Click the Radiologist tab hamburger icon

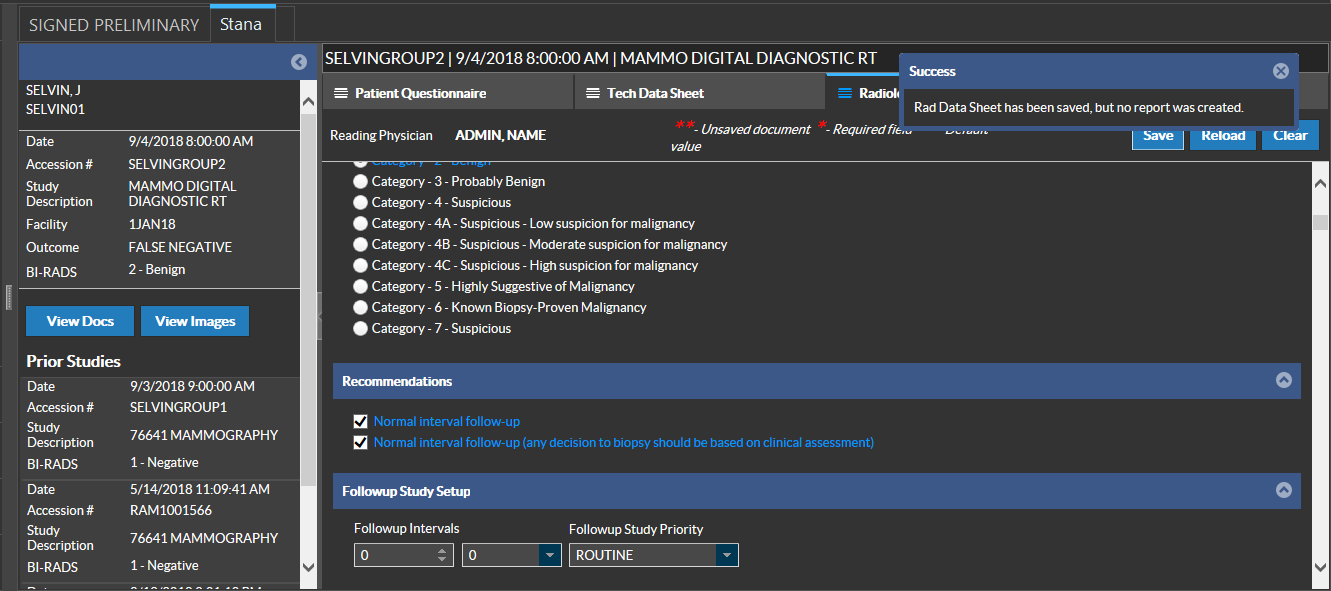(x=844, y=93)
